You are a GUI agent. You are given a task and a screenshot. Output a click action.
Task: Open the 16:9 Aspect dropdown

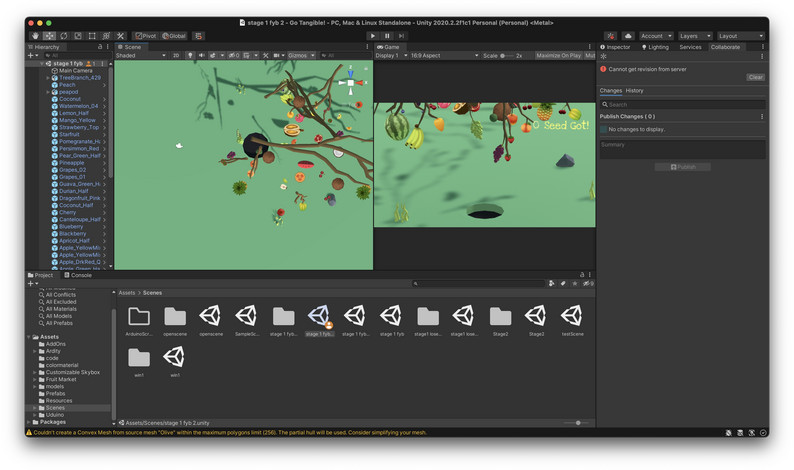(x=432, y=56)
